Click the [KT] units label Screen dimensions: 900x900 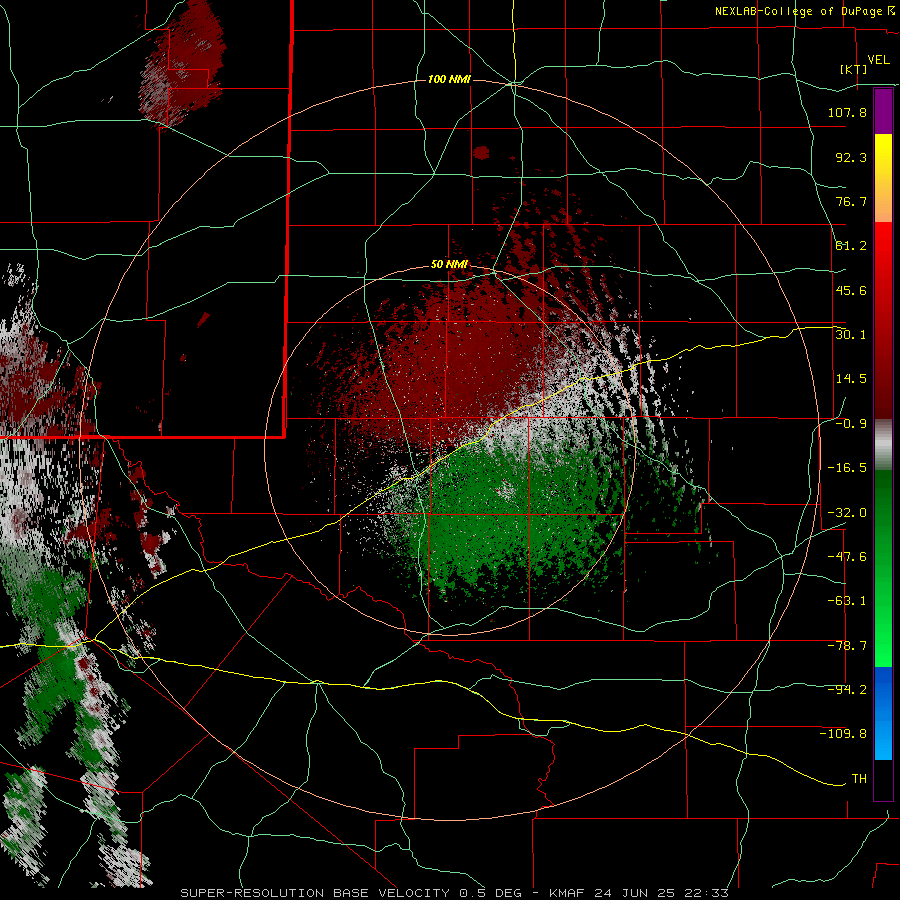coord(853,69)
